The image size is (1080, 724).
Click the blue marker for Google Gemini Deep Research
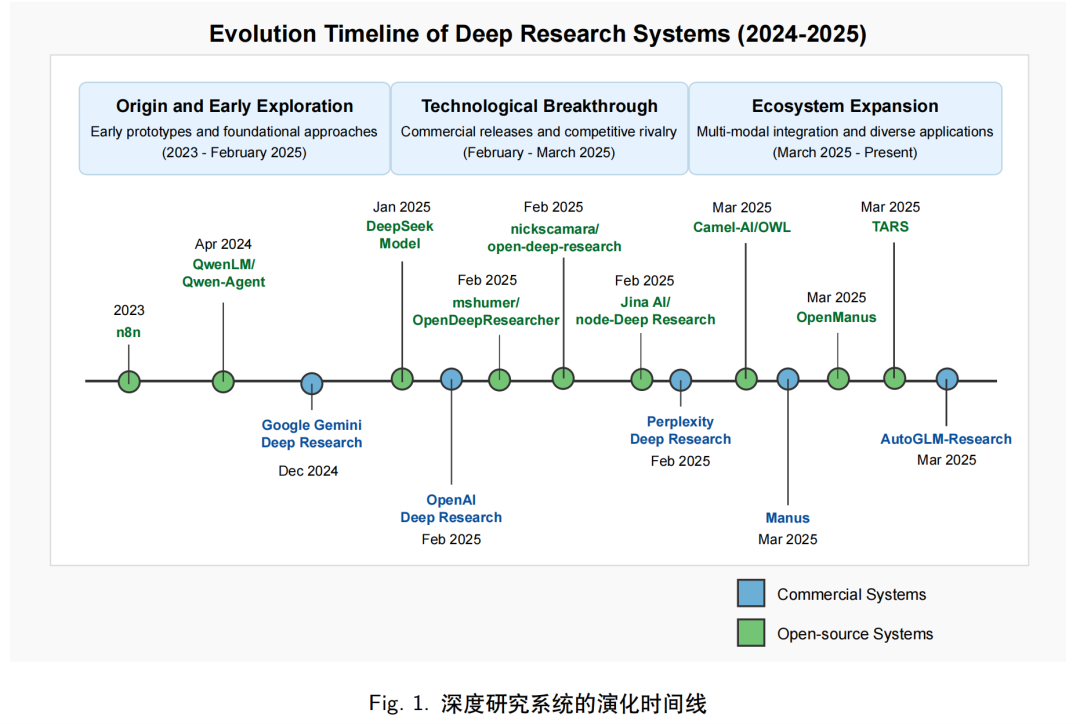(312, 384)
